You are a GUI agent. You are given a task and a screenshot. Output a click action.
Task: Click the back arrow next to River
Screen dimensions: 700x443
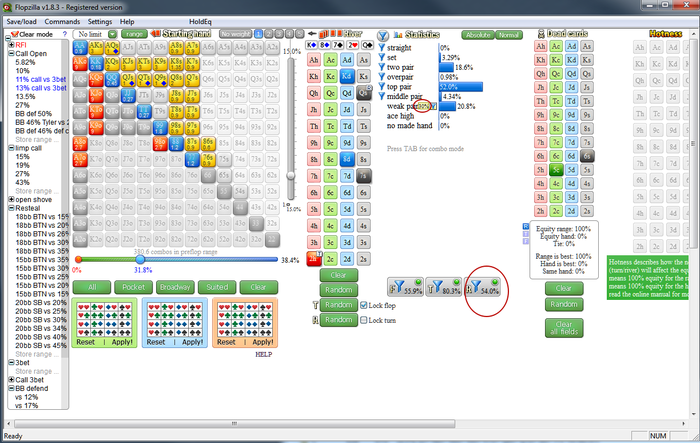[312, 33]
